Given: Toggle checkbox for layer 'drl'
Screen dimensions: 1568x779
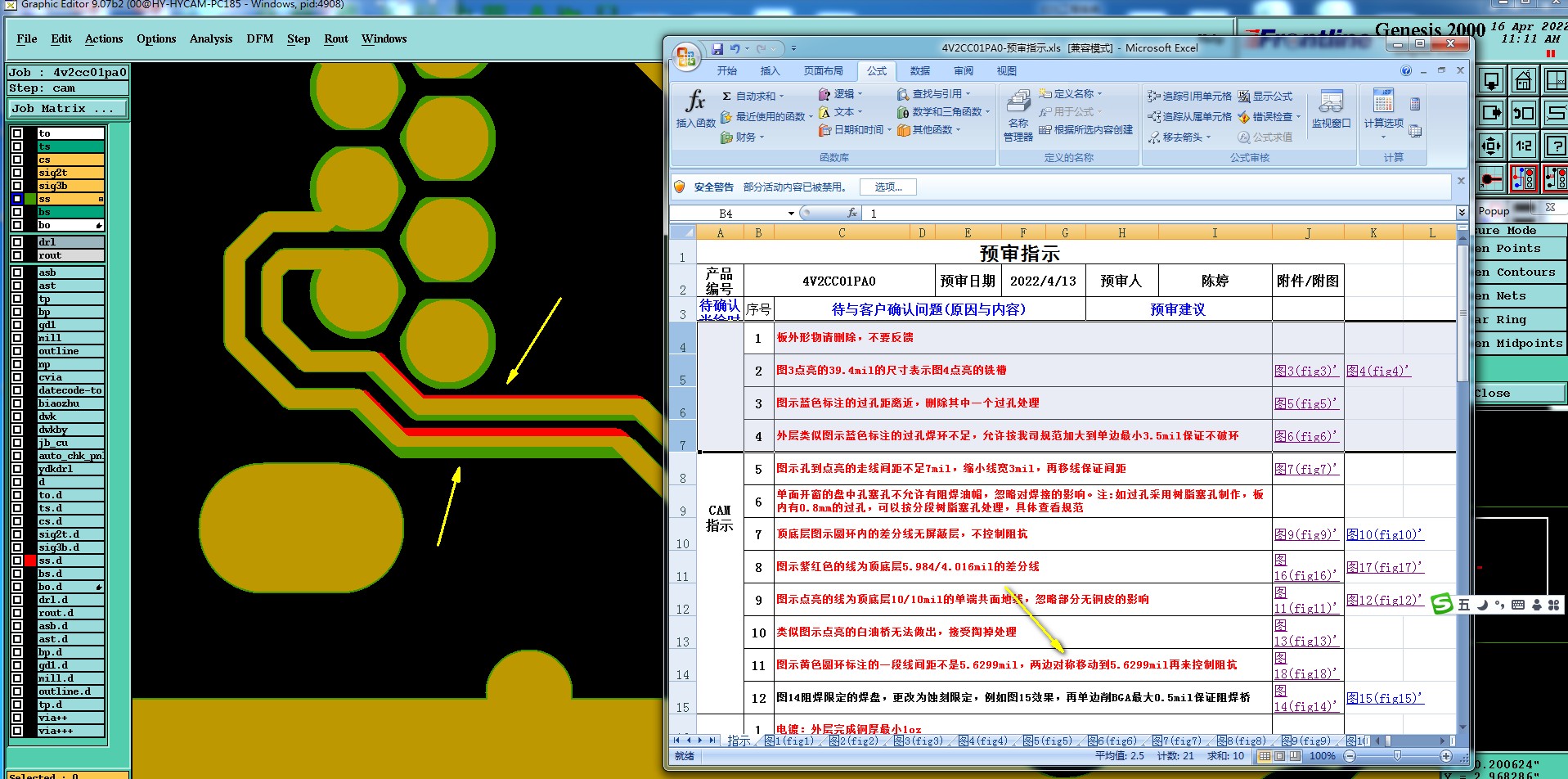Looking at the screenshot, I should click(17, 242).
